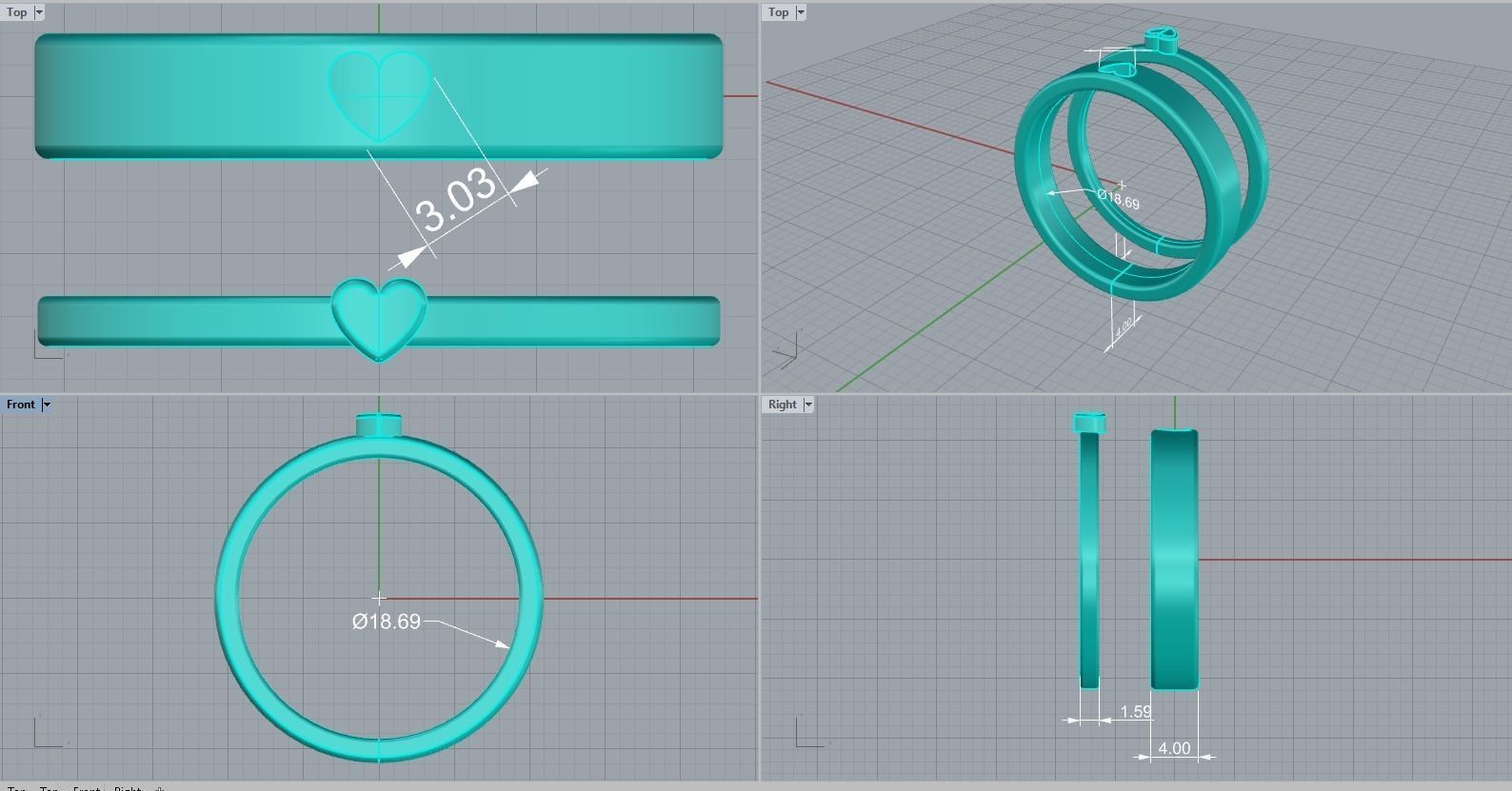The height and width of the screenshot is (791, 1512).
Task: Select the 4.00 dimension in the Right view
Action: (x=1173, y=748)
